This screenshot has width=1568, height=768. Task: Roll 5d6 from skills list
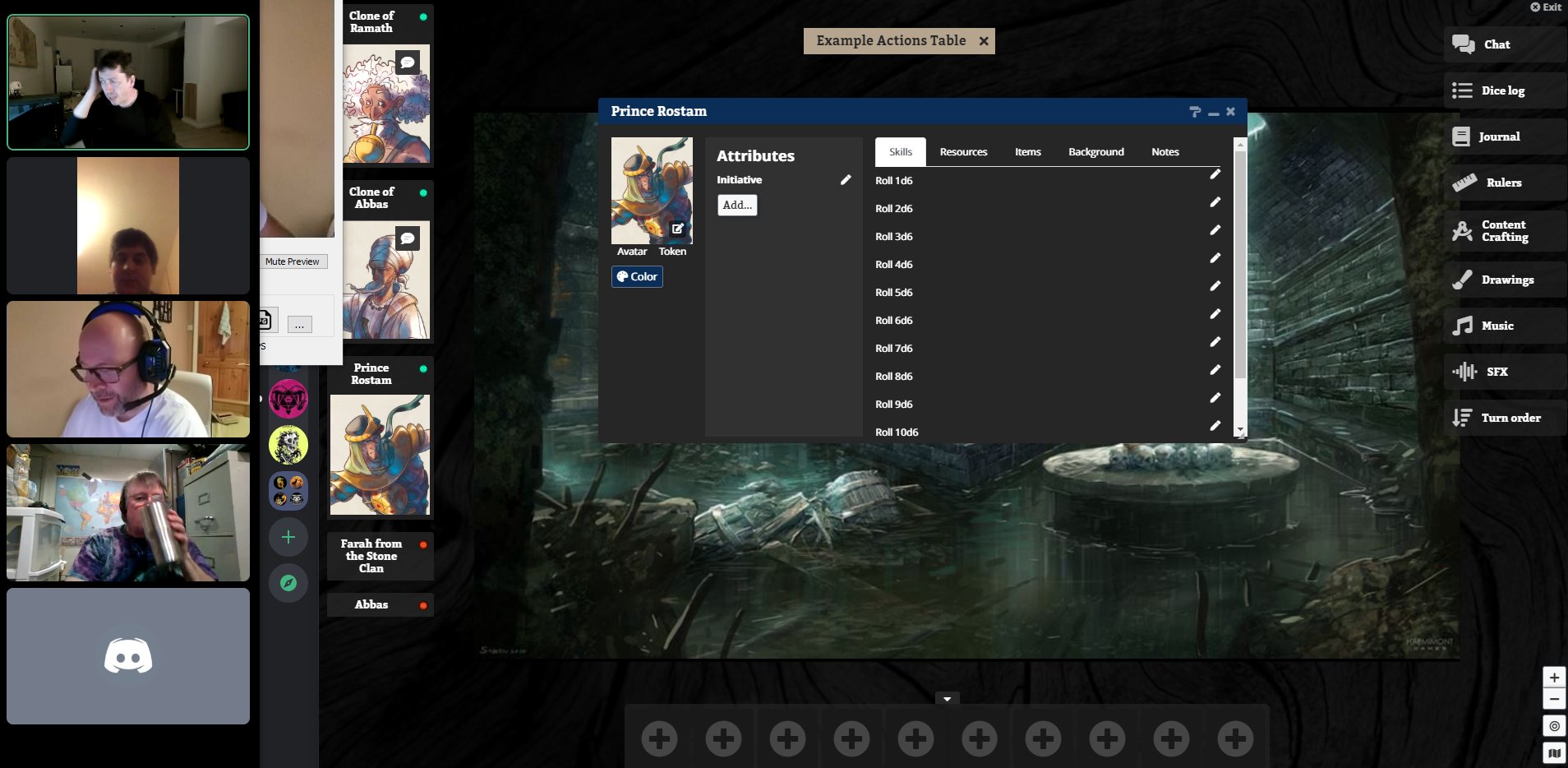(x=893, y=293)
